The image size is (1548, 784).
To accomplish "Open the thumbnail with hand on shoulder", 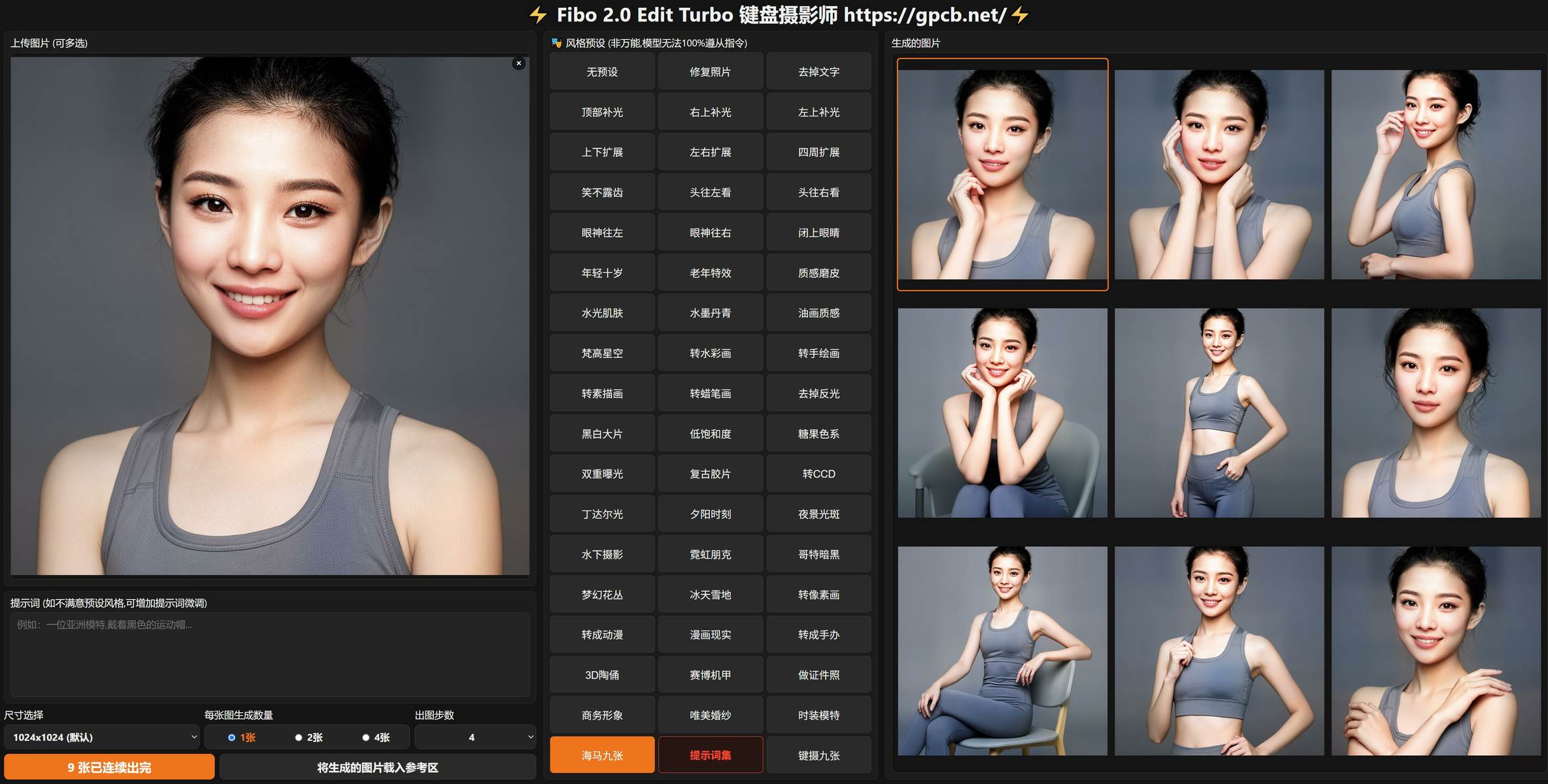I will coord(1436,651).
